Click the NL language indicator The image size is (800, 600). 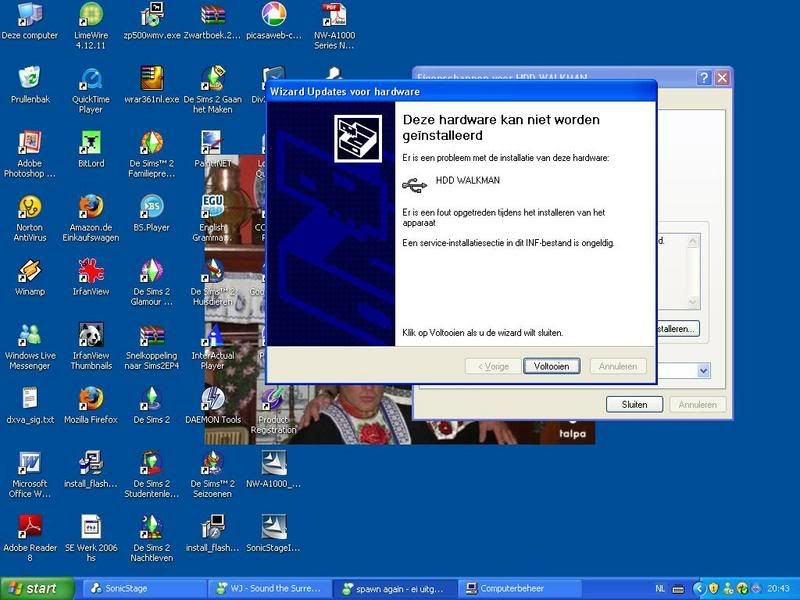pyautogui.click(x=660, y=589)
